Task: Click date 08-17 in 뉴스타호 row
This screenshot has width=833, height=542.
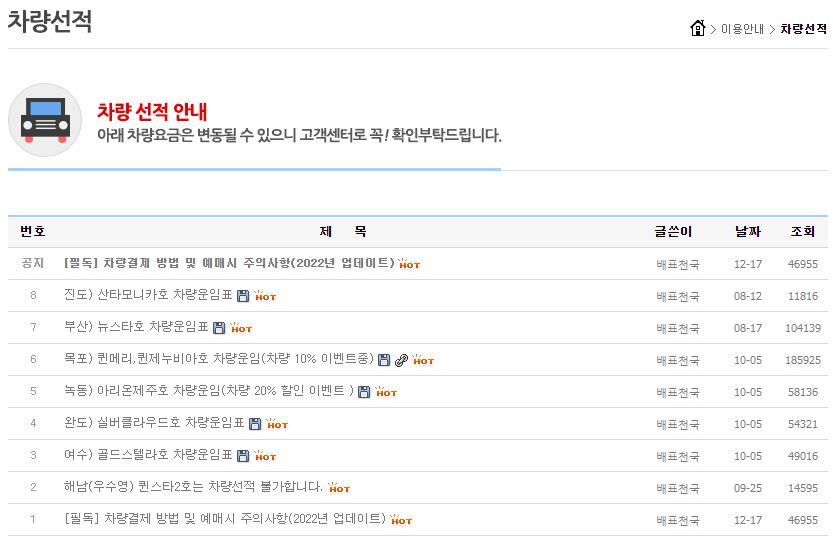Action: pyautogui.click(x=748, y=328)
